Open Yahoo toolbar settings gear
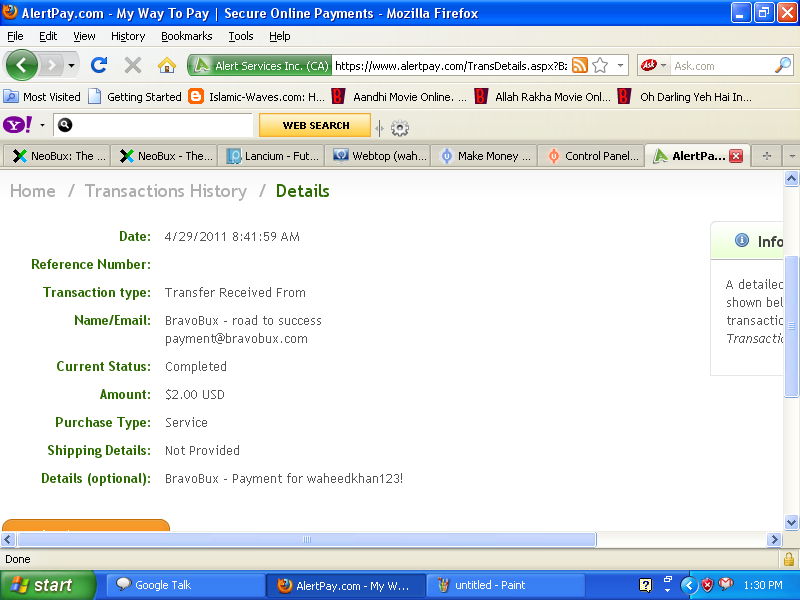The width and height of the screenshot is (800, 600). pos(399,128)
